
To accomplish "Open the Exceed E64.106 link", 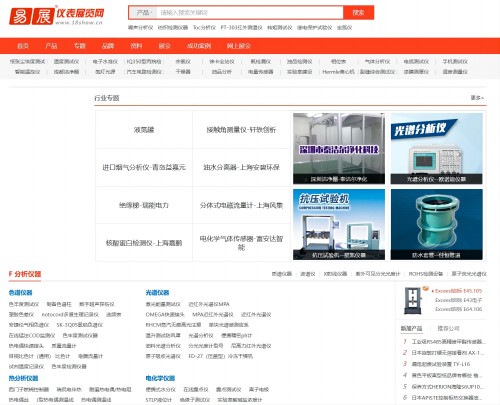I will 459,309.
